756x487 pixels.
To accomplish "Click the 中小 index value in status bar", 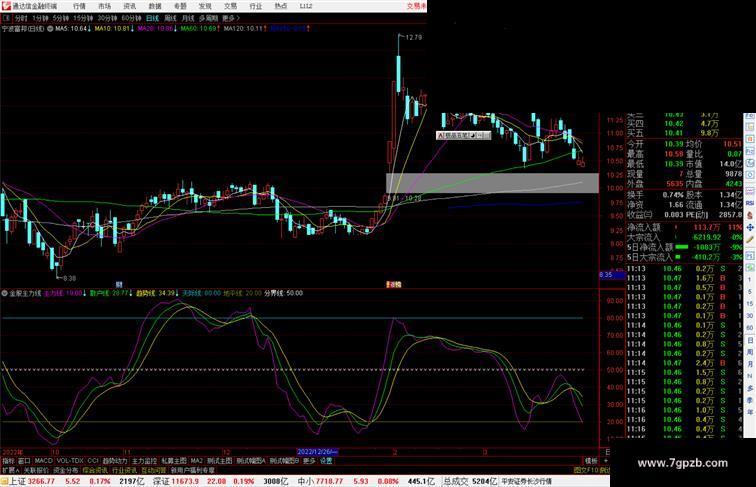I will pos(329,481).
